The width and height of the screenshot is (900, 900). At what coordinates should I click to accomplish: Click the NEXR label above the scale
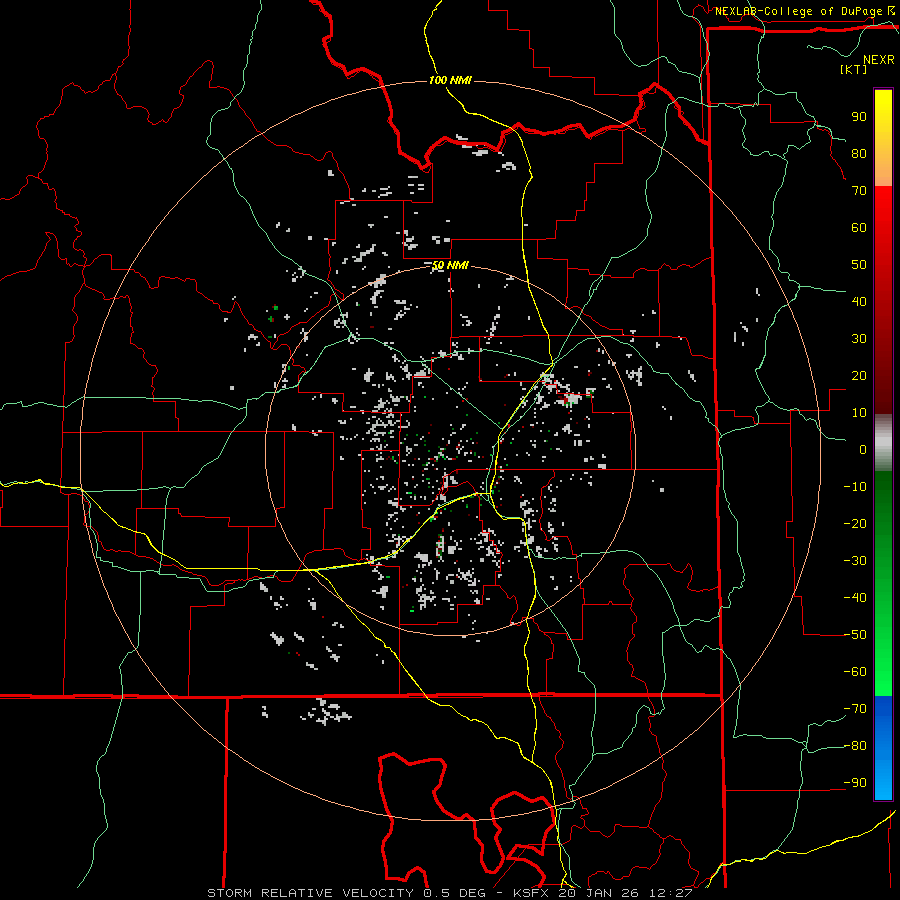click(x=878, y=60)
